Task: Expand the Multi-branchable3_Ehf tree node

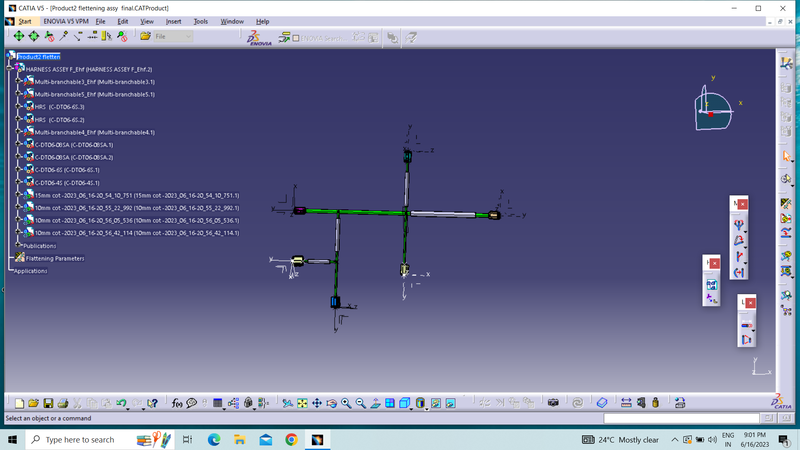Action: [x=18, y=81]
